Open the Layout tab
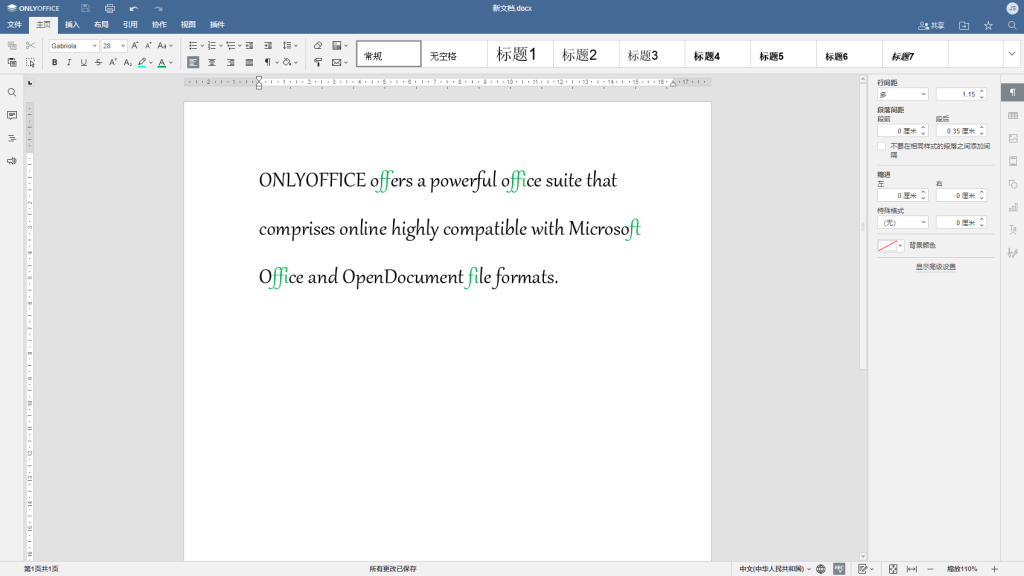This screenshot has height=576, width=1024. (x=101, y=25)
